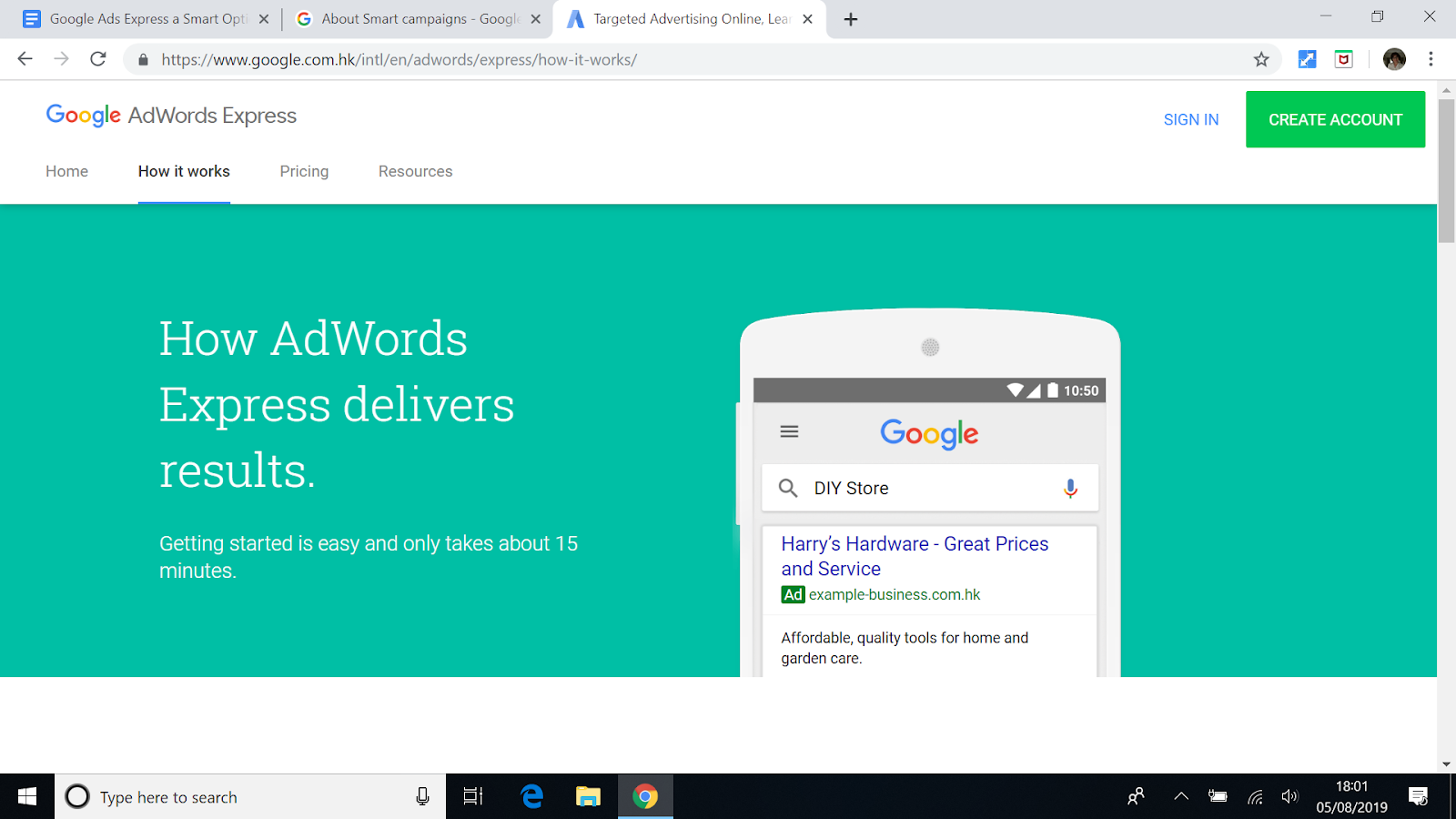The width and height of the screenshot is (1456, 819).
Task: Click the 10:50 time on phone mockup
Action: tap(1081, 390)
